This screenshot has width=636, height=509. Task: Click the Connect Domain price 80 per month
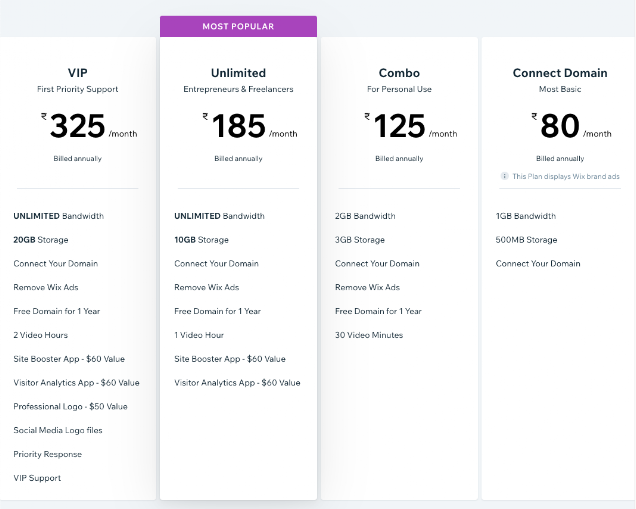point(572,126)
